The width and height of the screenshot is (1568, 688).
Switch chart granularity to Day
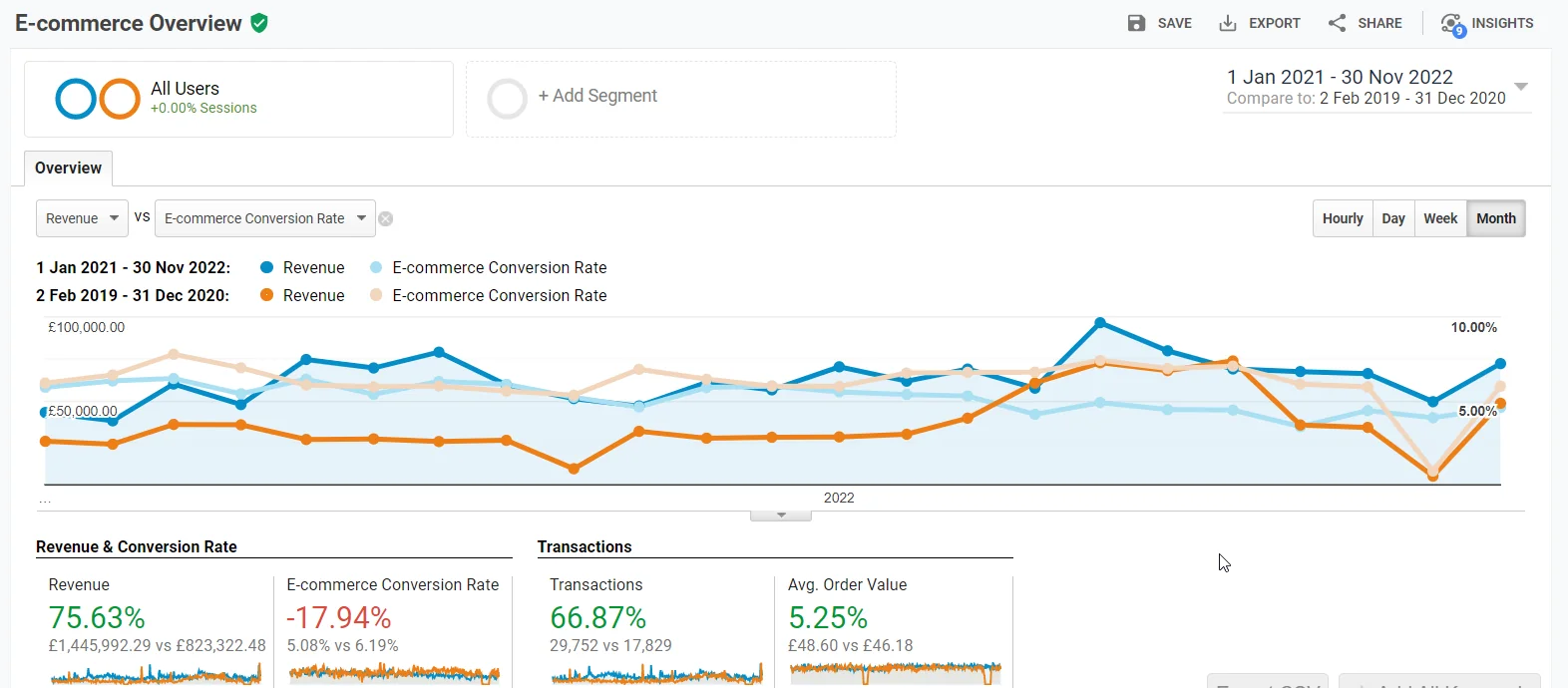click(x=1393, y=218)
